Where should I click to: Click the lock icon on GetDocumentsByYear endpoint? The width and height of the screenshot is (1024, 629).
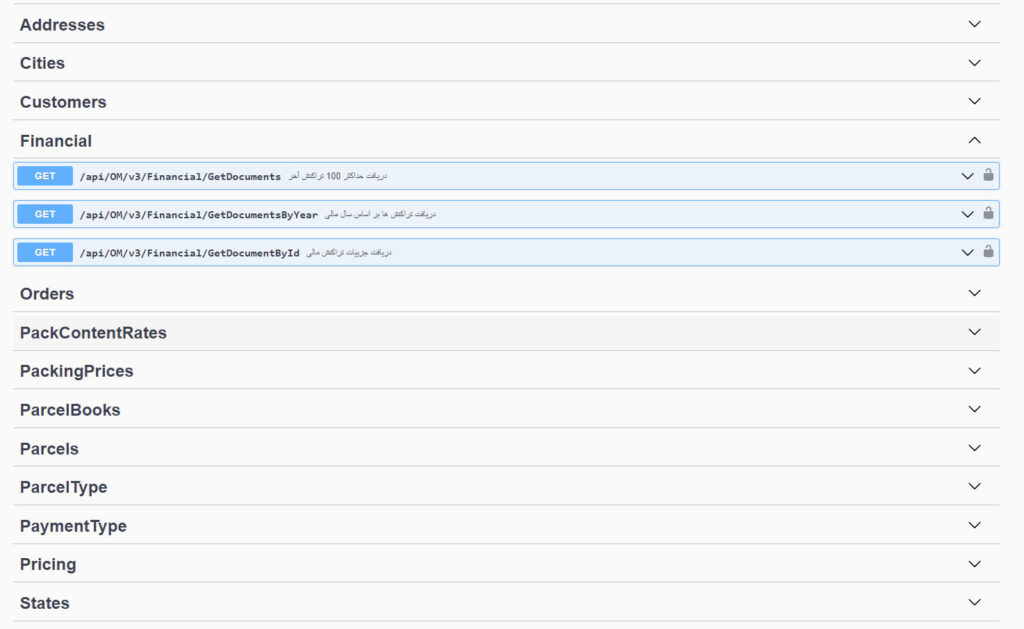point(988,213)
